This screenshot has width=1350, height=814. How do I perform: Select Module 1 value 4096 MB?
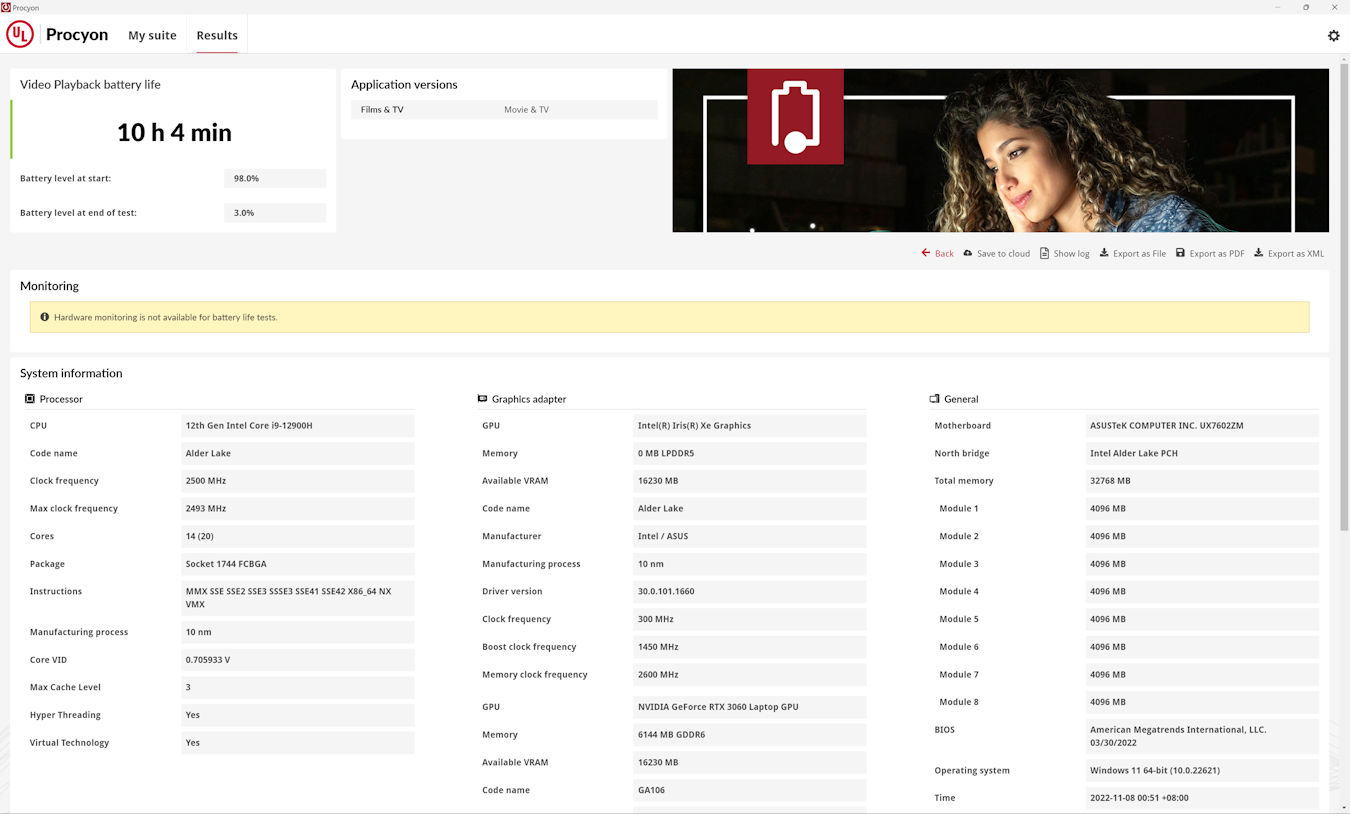pos(1202,509)
